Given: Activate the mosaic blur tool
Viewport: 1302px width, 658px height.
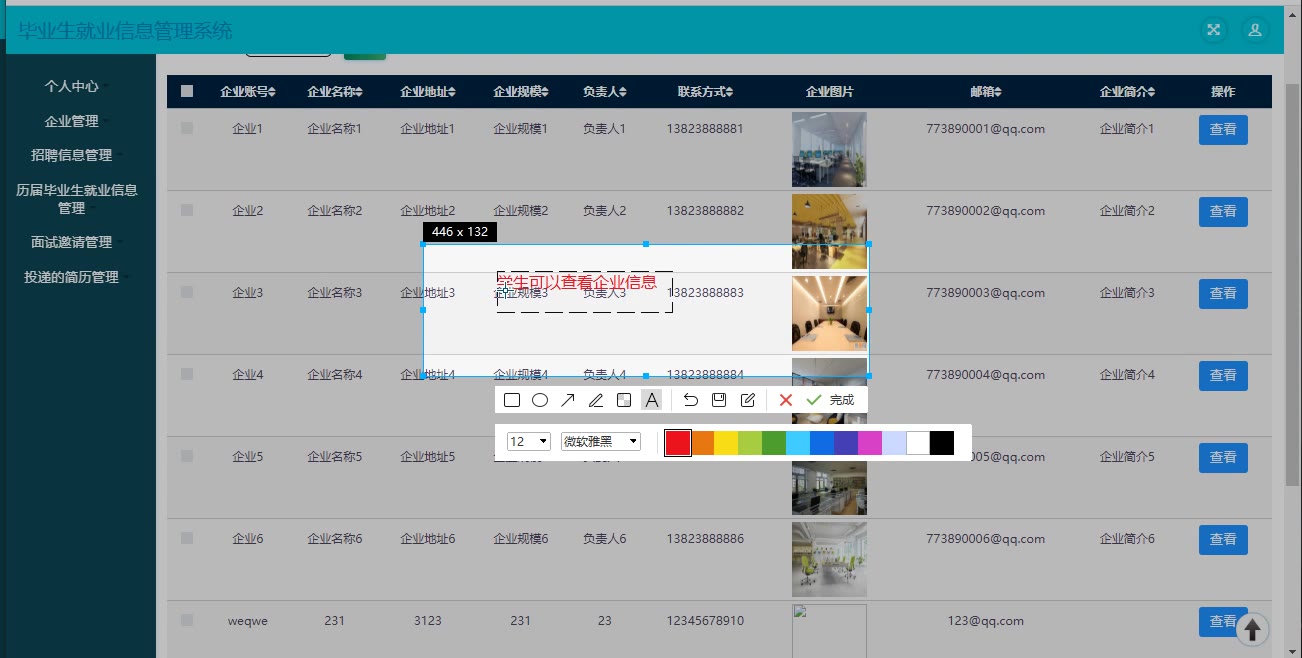Looking at the screenshot, I should 624,400.
